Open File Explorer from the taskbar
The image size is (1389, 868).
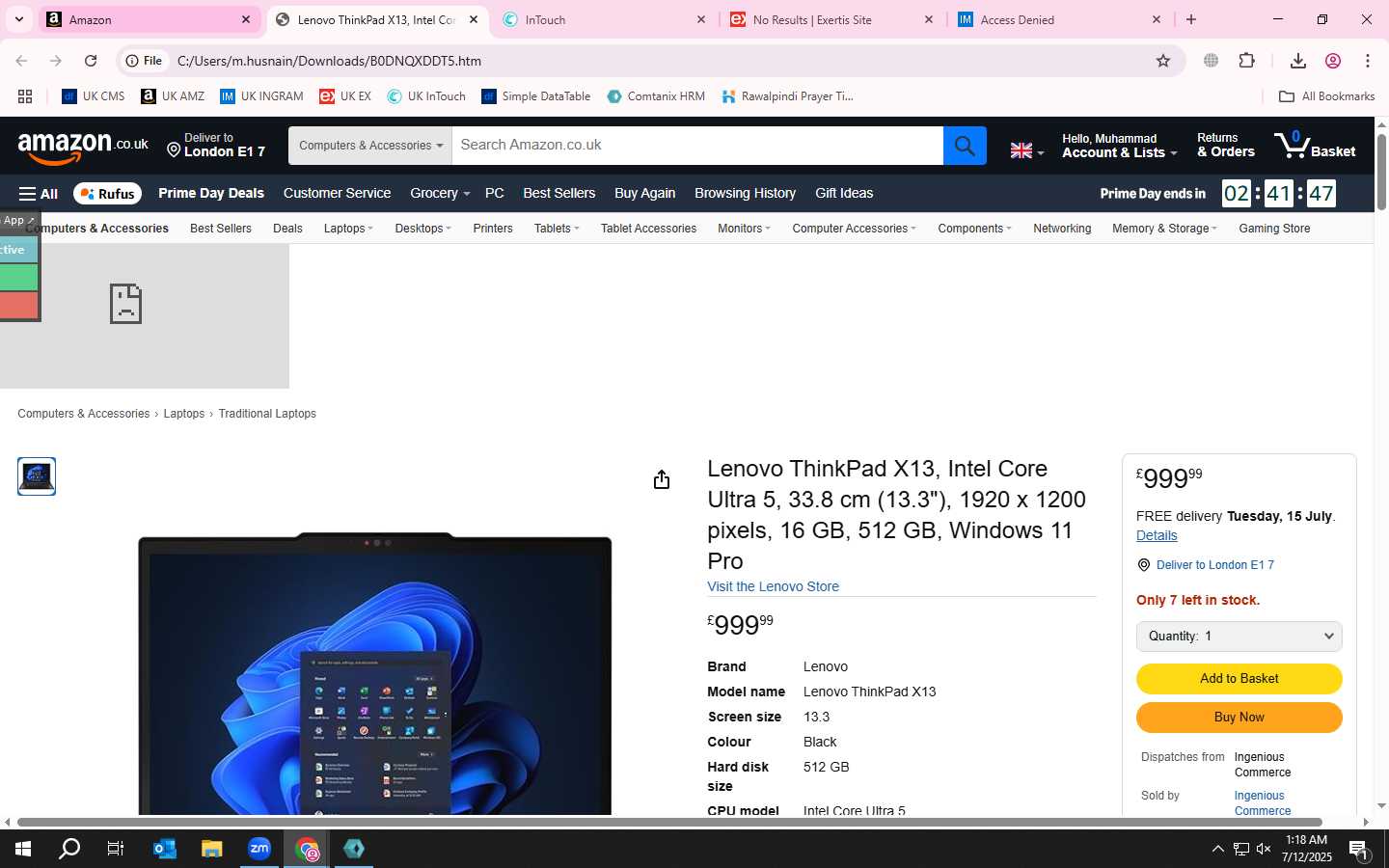(x=212, y=849)
